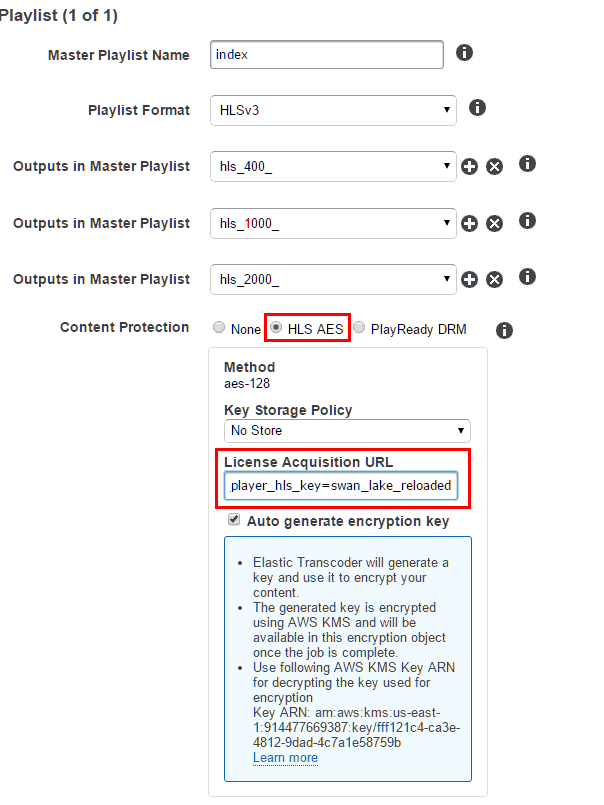Show info for hls_2000_ output row

[x=527, y=277]
